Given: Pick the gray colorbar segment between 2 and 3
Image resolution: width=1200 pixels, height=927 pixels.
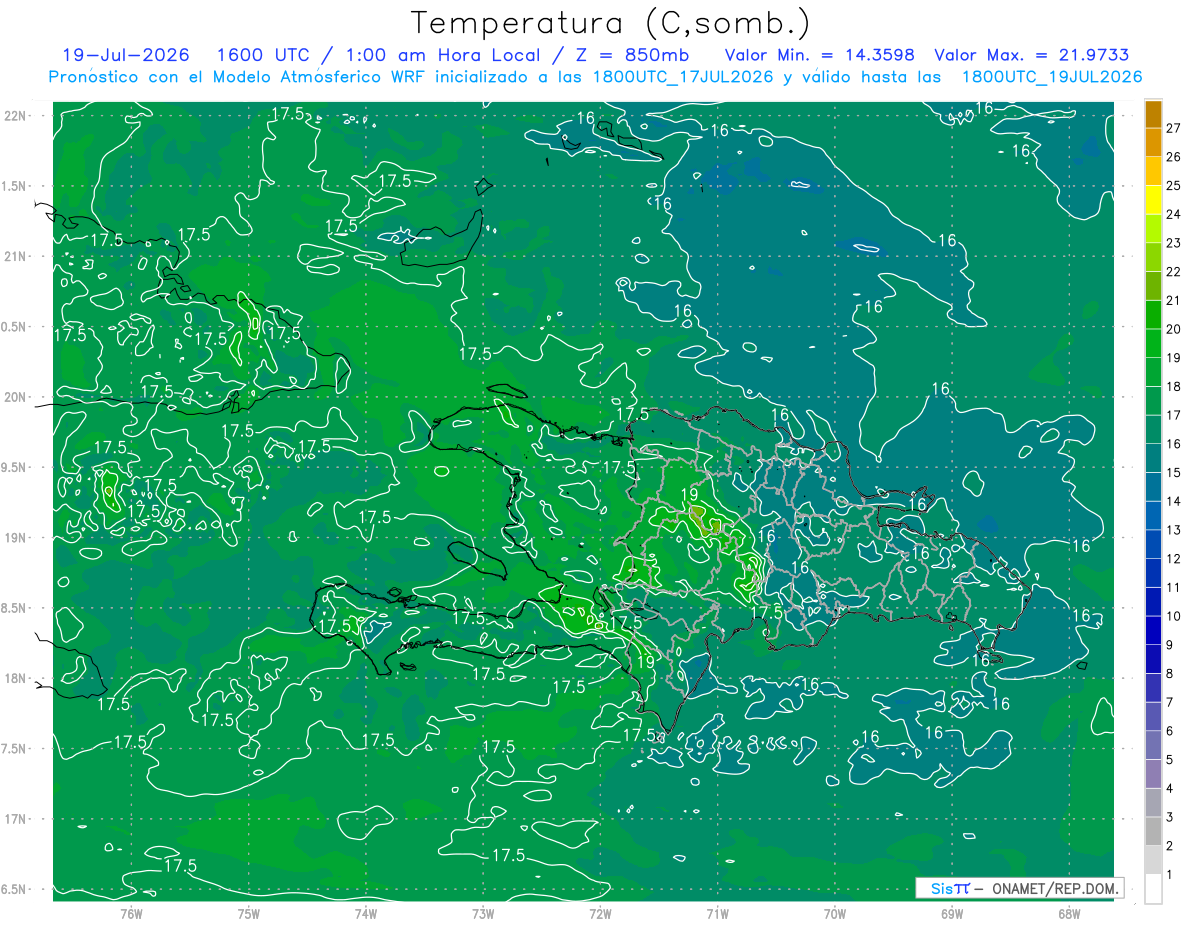Looking at the screenshot, I should (x=1153, y=832).
